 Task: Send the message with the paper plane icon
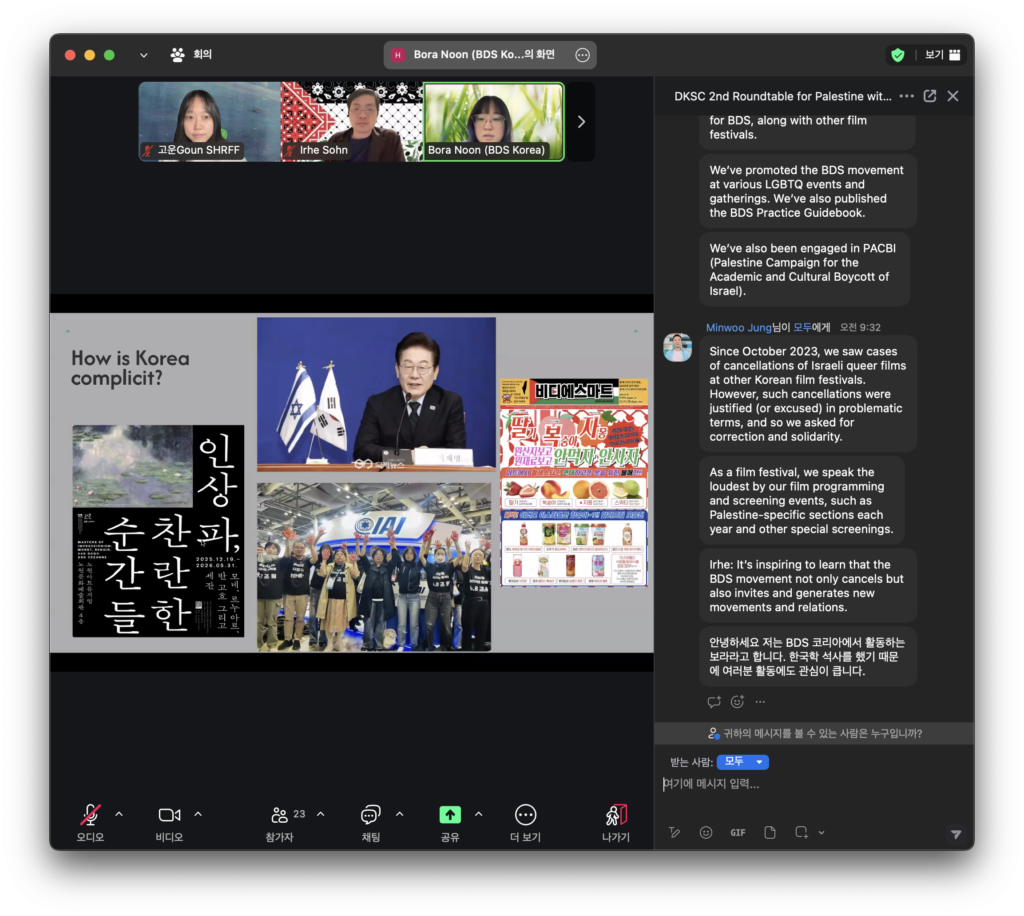click(x=956, y=832)
